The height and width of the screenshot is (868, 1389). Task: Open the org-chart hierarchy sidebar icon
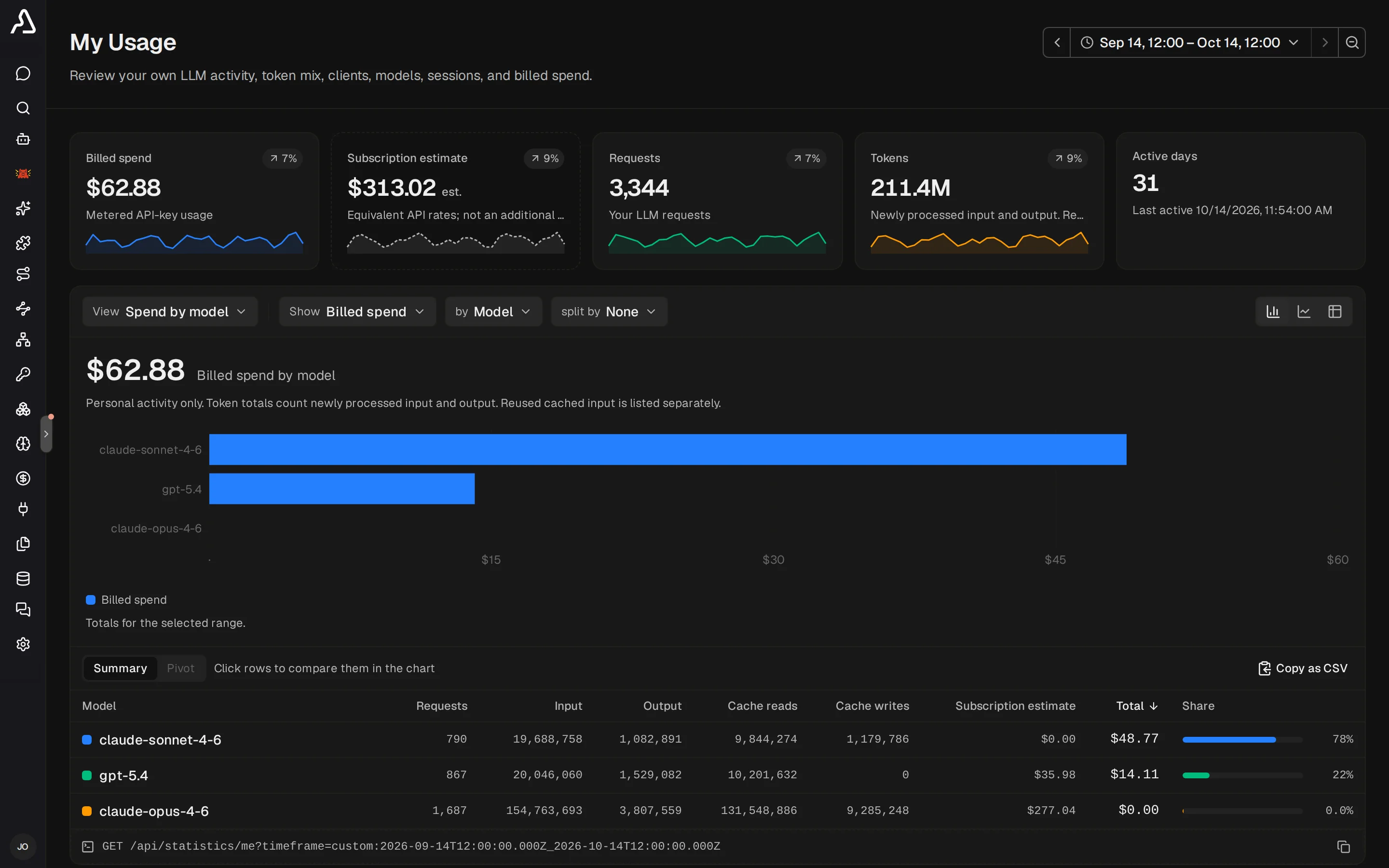pos(23,340)
